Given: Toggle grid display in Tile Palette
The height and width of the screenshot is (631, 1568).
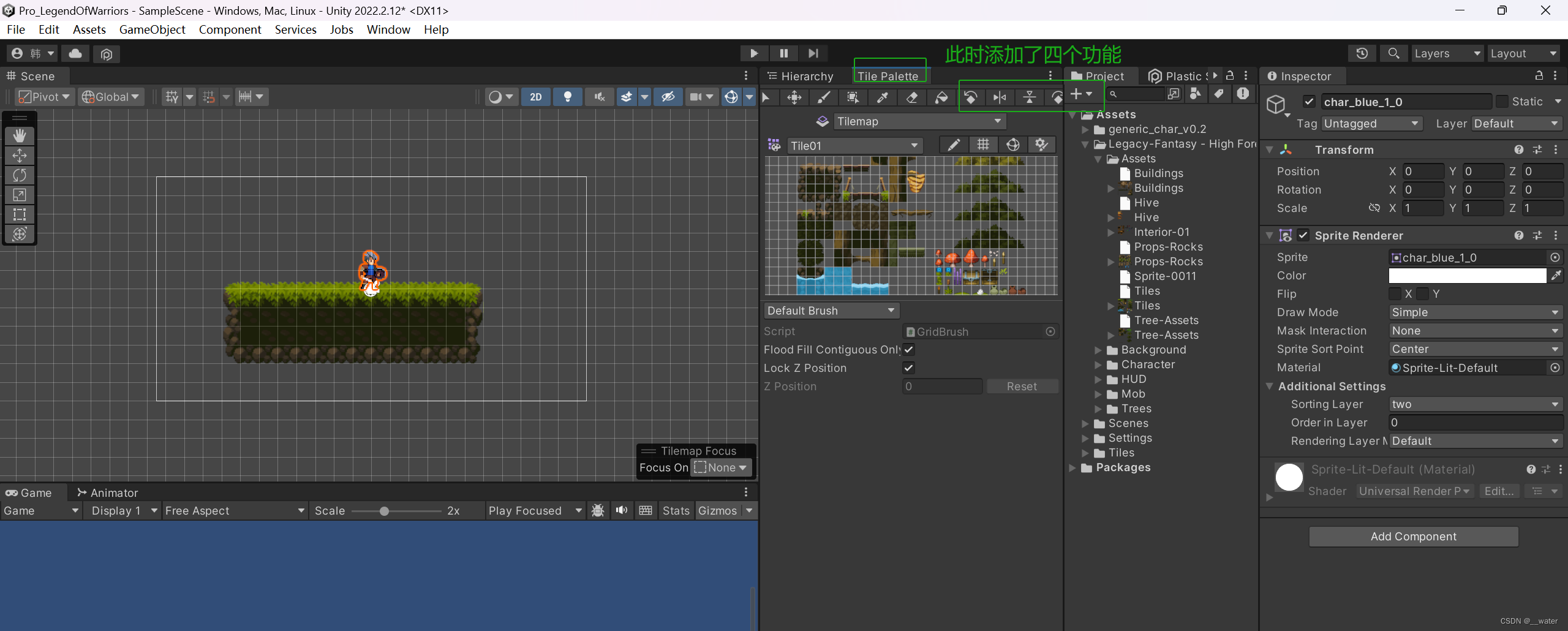Looking at the screenshot, I should coord(983,145).
